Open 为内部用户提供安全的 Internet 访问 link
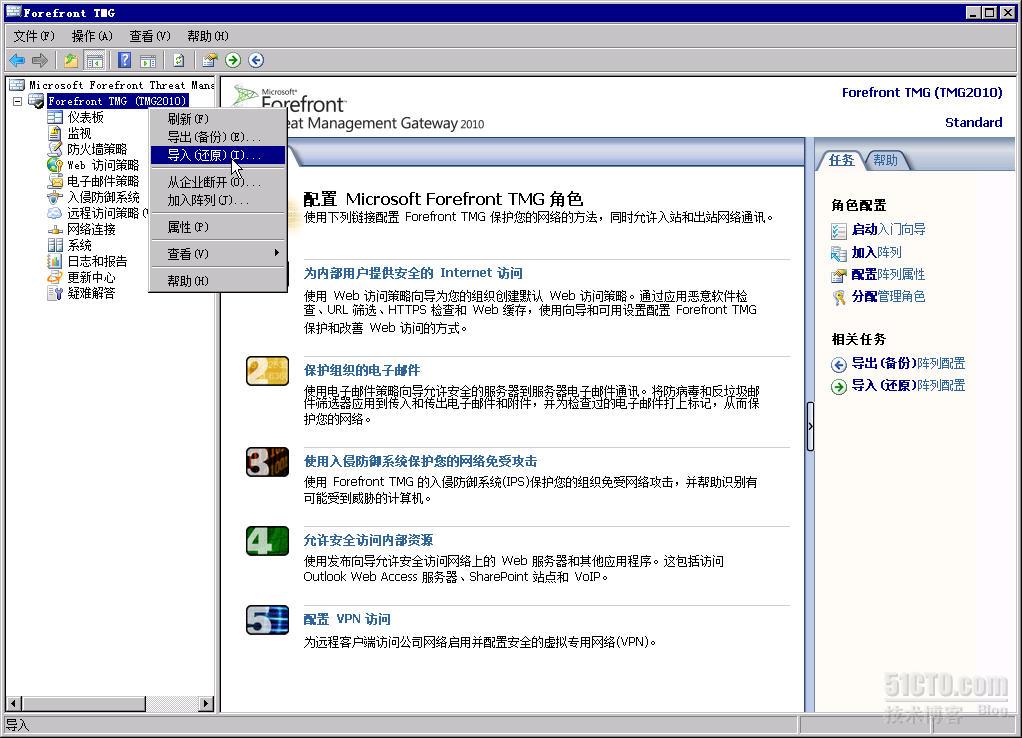 [x=413, y=273]
